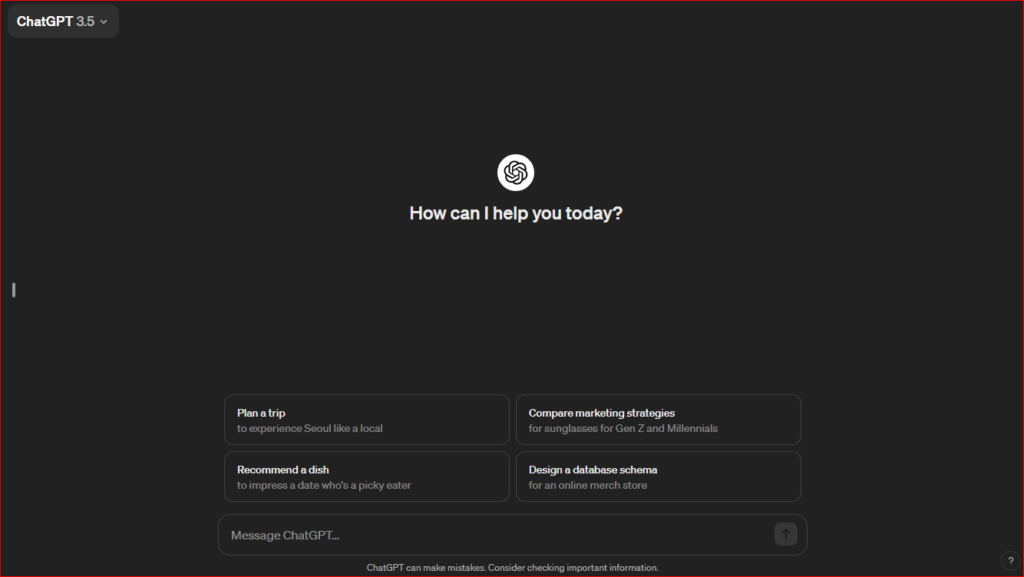Open the help question mark button

[x=1010, y=561]
